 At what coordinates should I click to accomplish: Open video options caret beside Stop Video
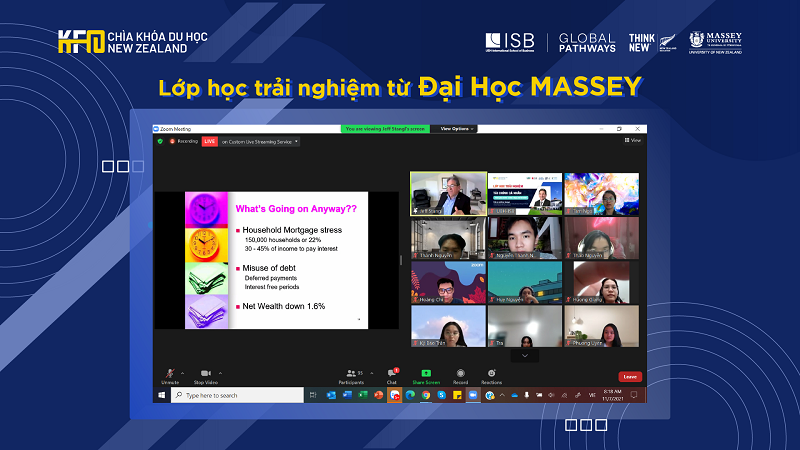(x=220, y=373)
